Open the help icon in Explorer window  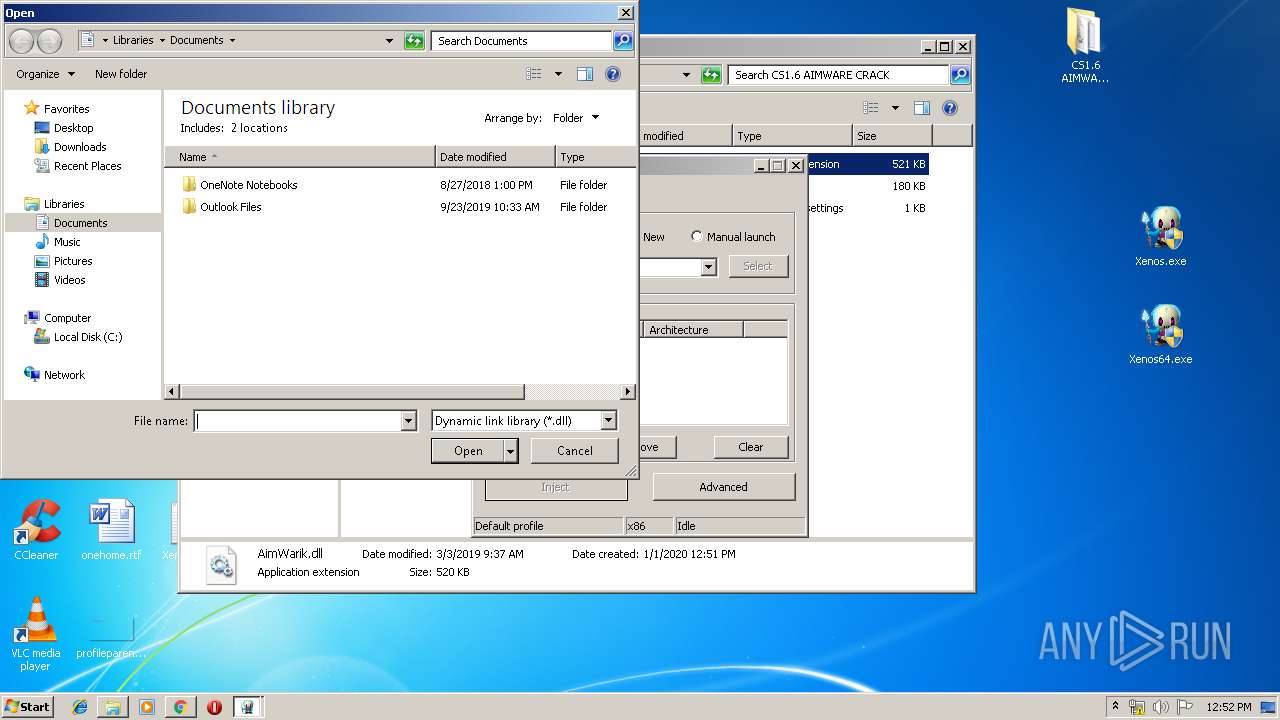(950, 108)
